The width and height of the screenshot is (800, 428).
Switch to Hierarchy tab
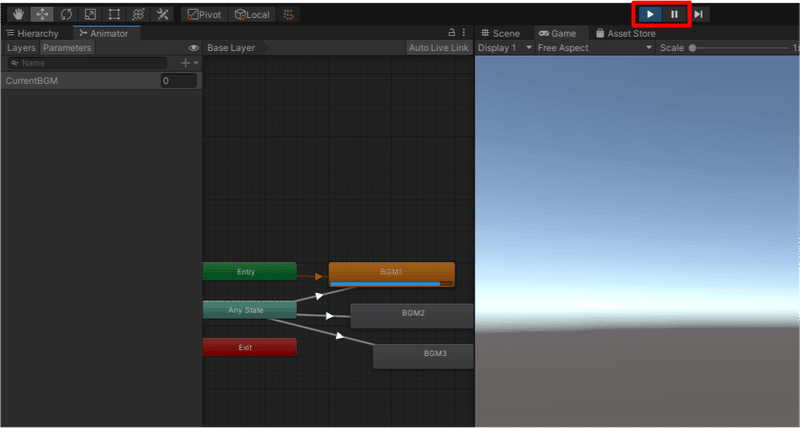pyautogui.click(x=32, y=33)
